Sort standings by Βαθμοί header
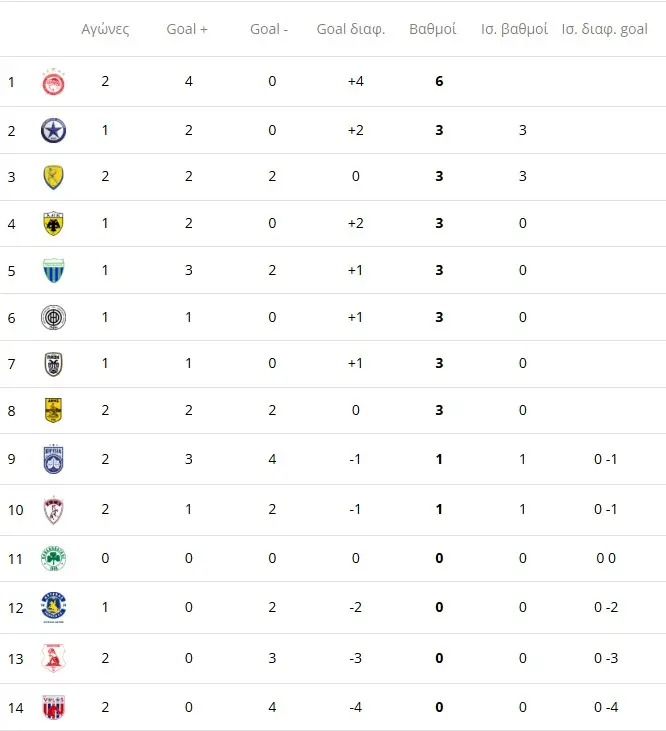The image size is (666, 731). [433, 29]
